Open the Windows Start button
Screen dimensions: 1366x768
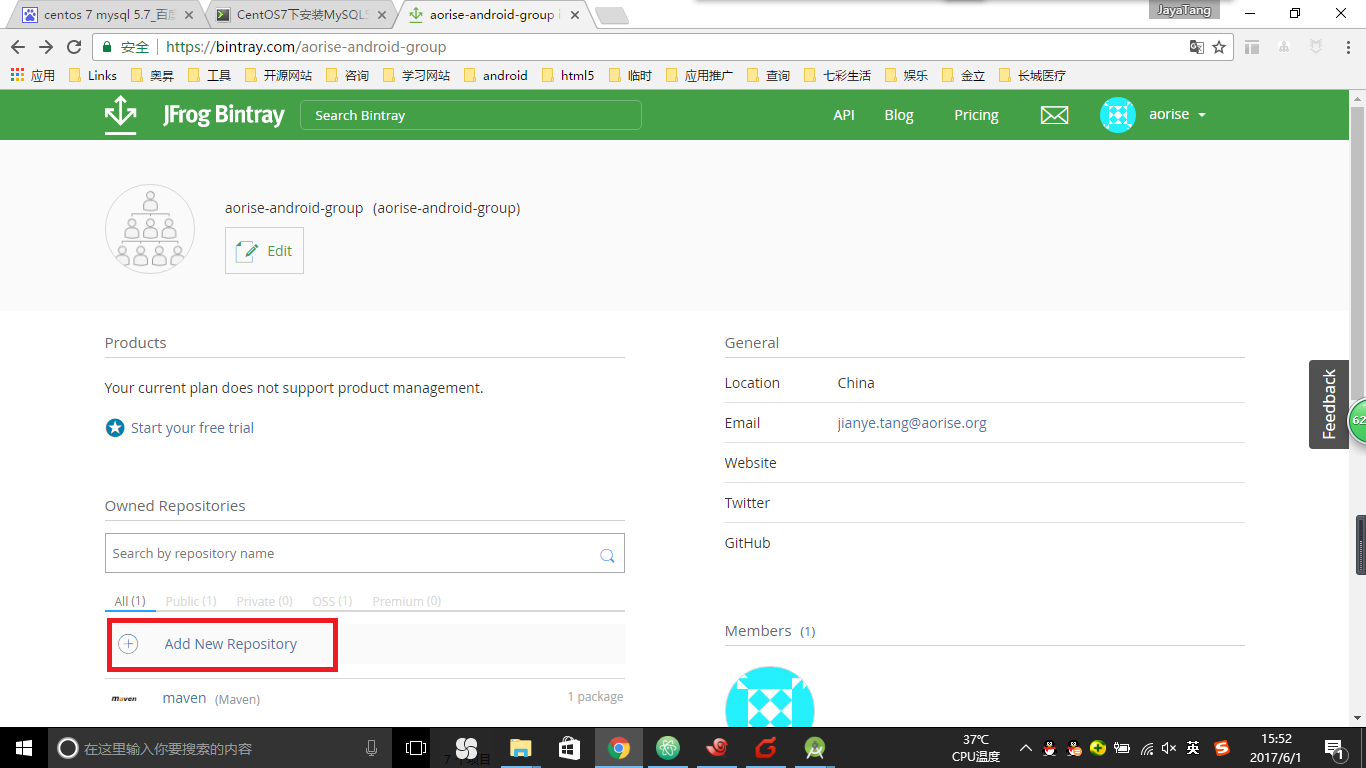[x=24, y=748]
